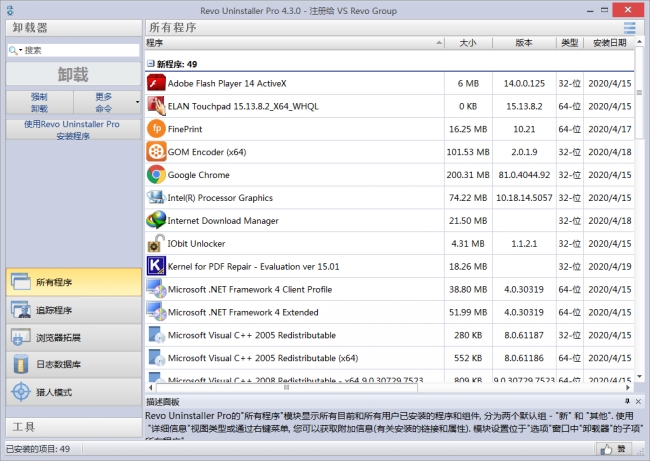The image size is (650, 461).
Task: Select Kernel for PDF Repair row name
Action: click(x=253, y=267)
